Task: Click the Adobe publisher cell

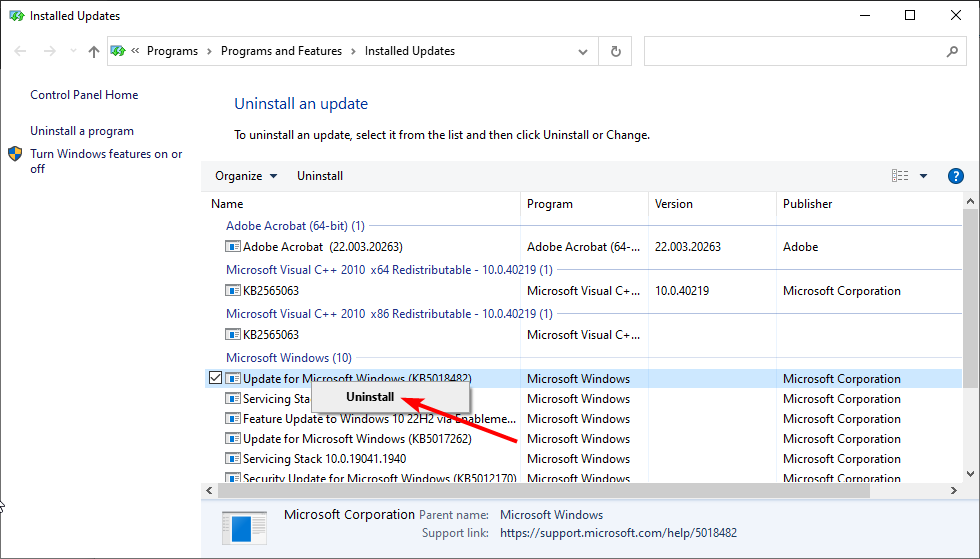Action: click(x=801, y=246)
